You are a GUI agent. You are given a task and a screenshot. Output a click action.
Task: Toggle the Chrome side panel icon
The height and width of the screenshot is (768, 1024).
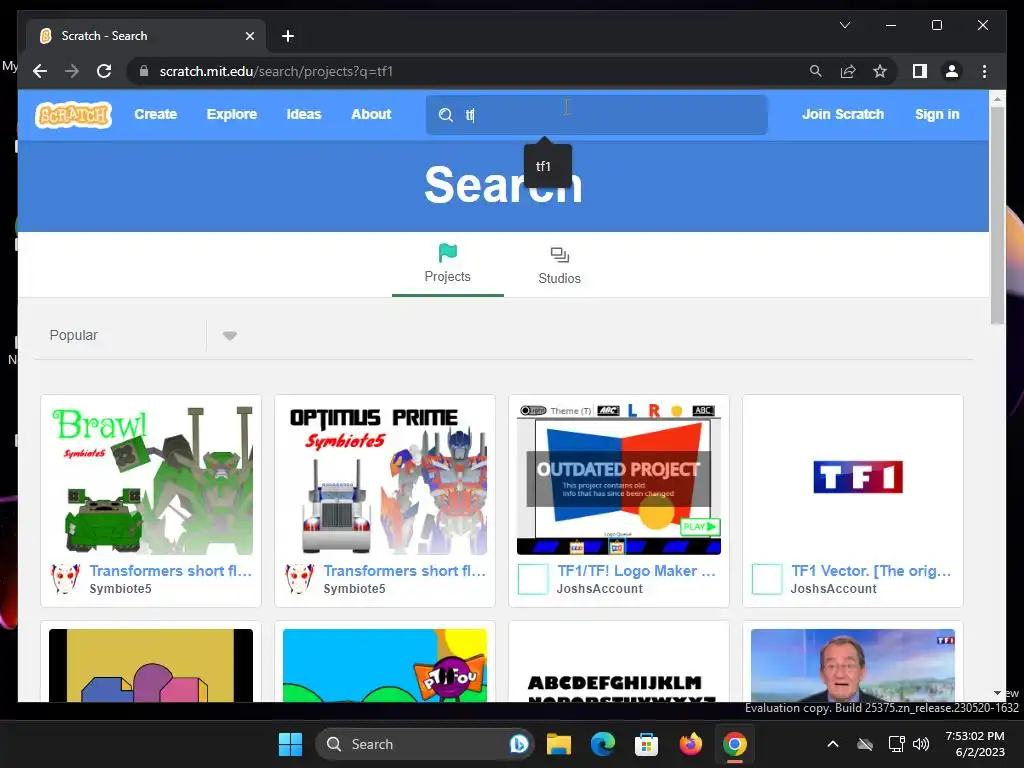[x=920, y=71]
